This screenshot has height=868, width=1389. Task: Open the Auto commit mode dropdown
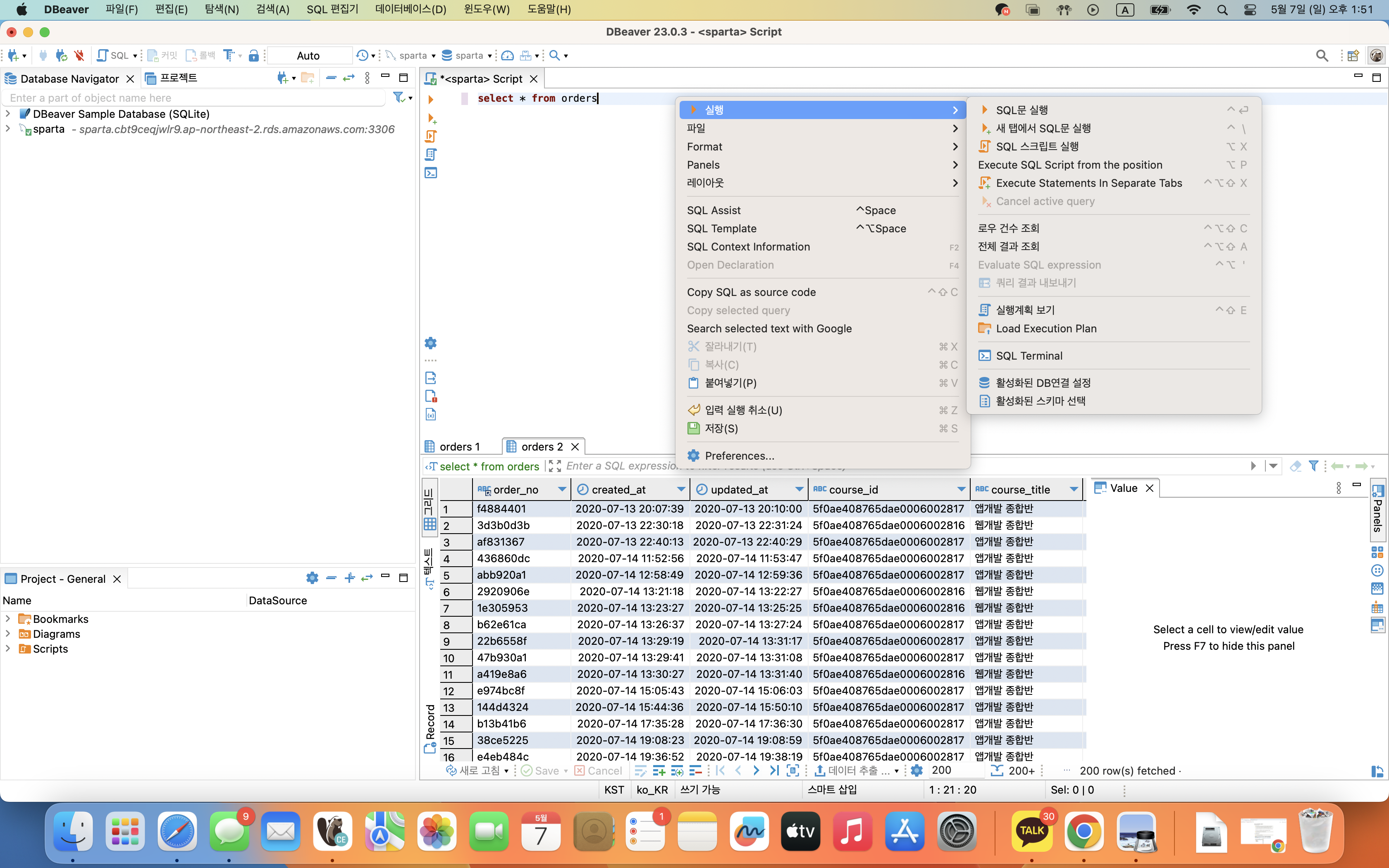coord(309,56)
